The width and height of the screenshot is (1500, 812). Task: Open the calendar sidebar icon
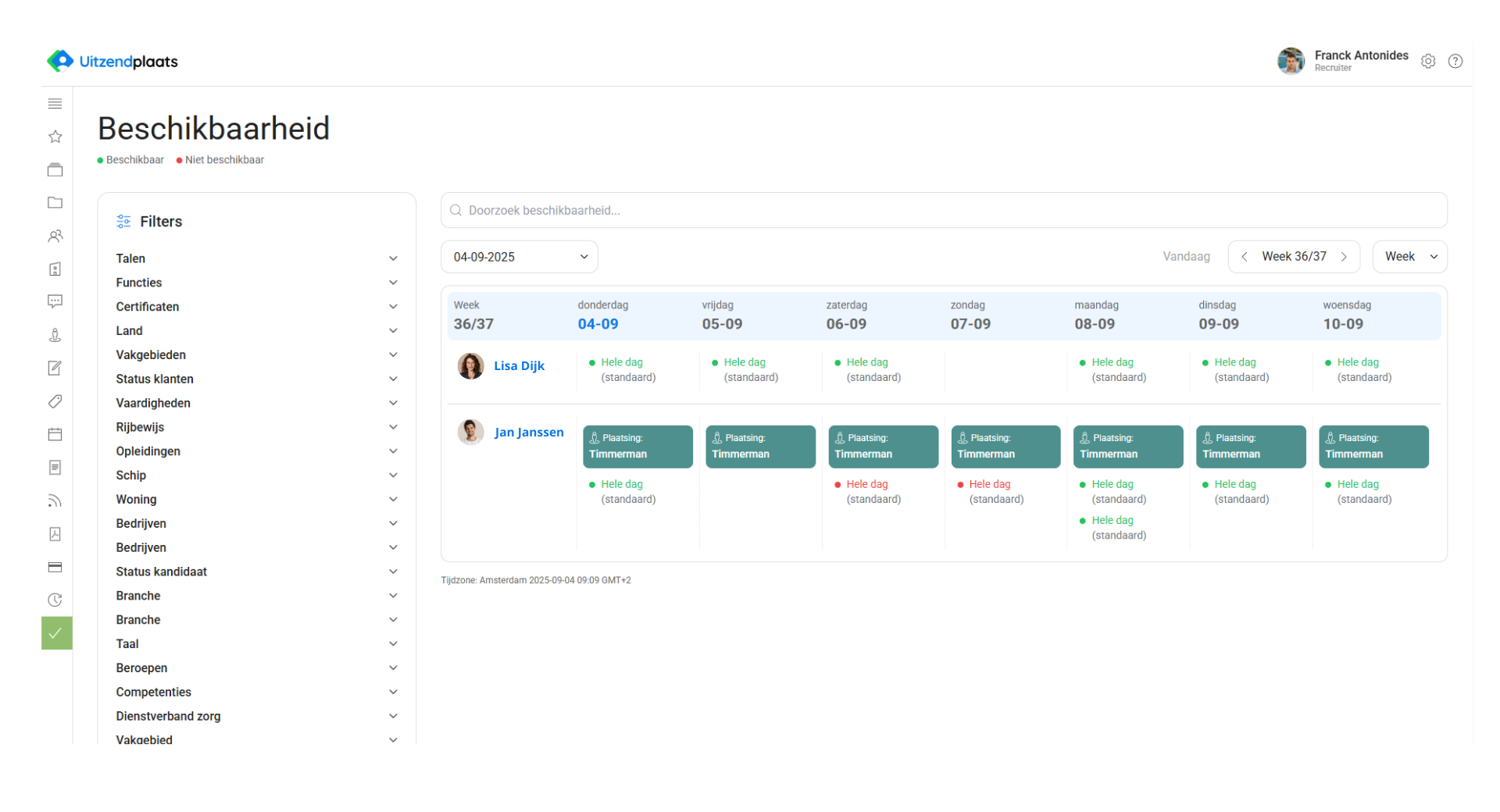(x=55, y=434)
